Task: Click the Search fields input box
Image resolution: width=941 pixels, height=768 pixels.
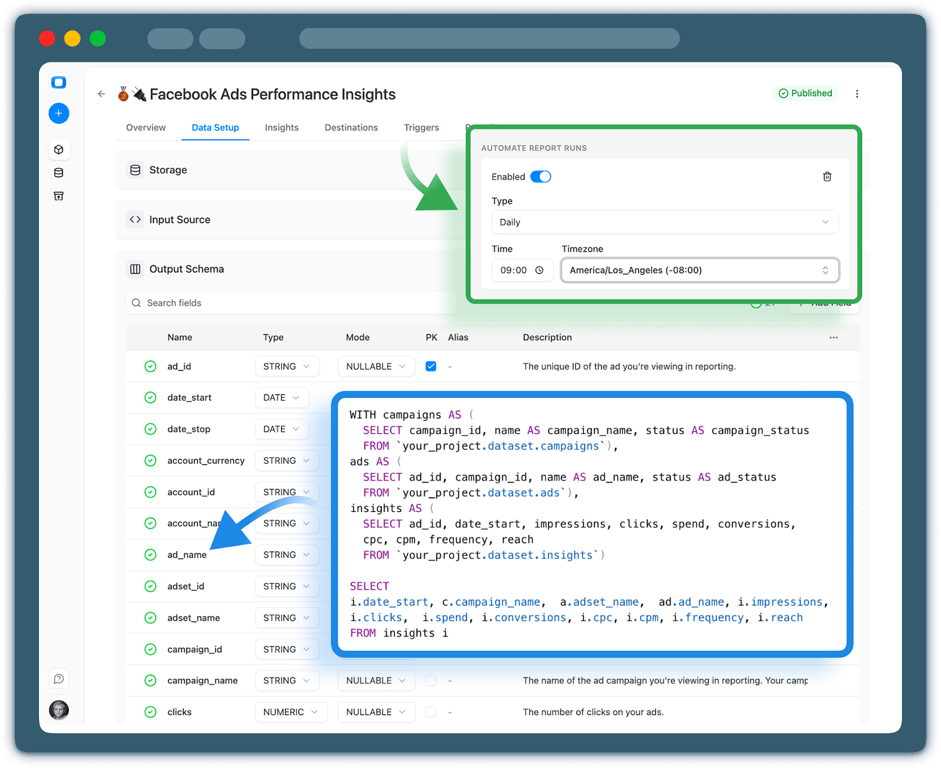Action: (291, 303)
